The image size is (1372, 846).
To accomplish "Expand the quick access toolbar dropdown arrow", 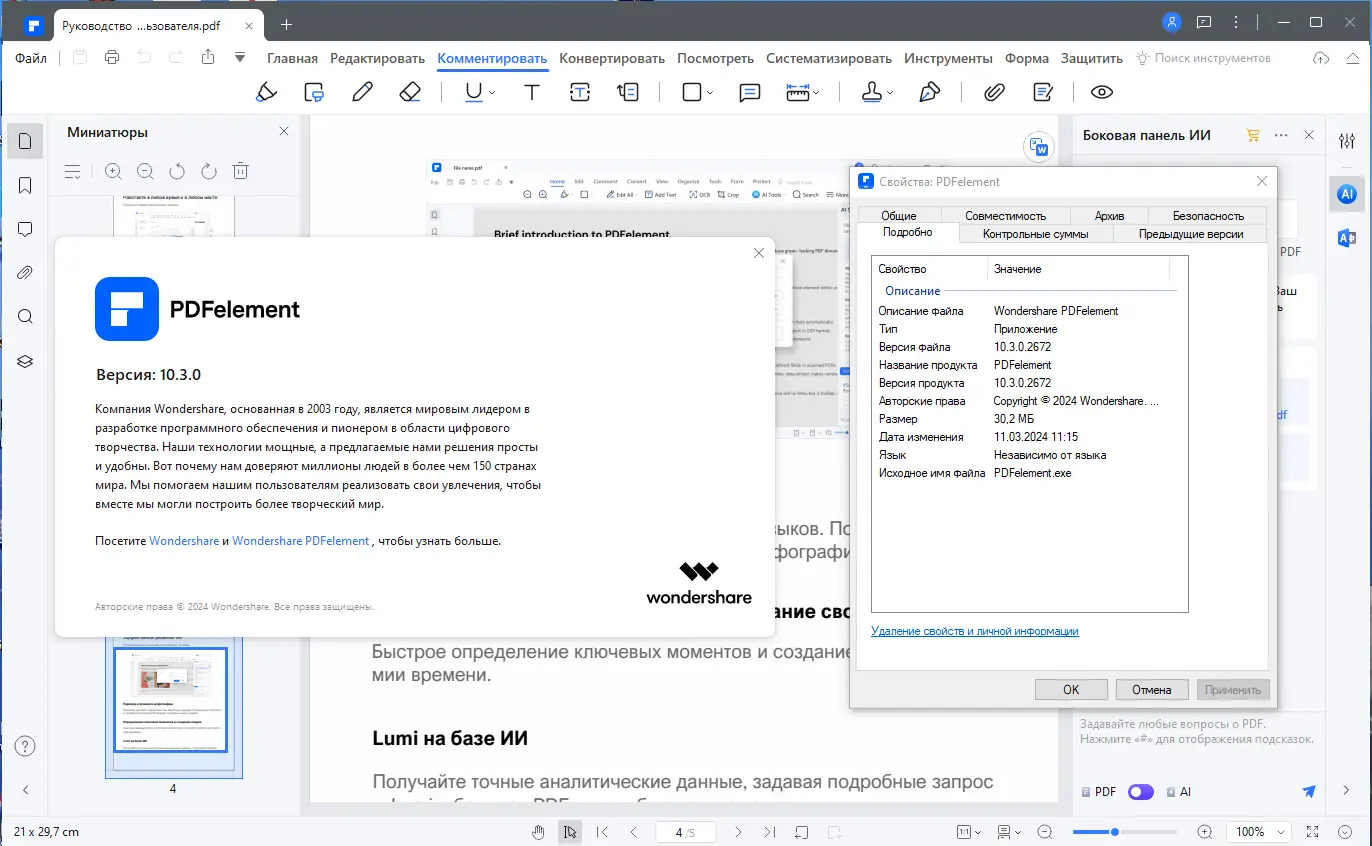I will 240,57.
